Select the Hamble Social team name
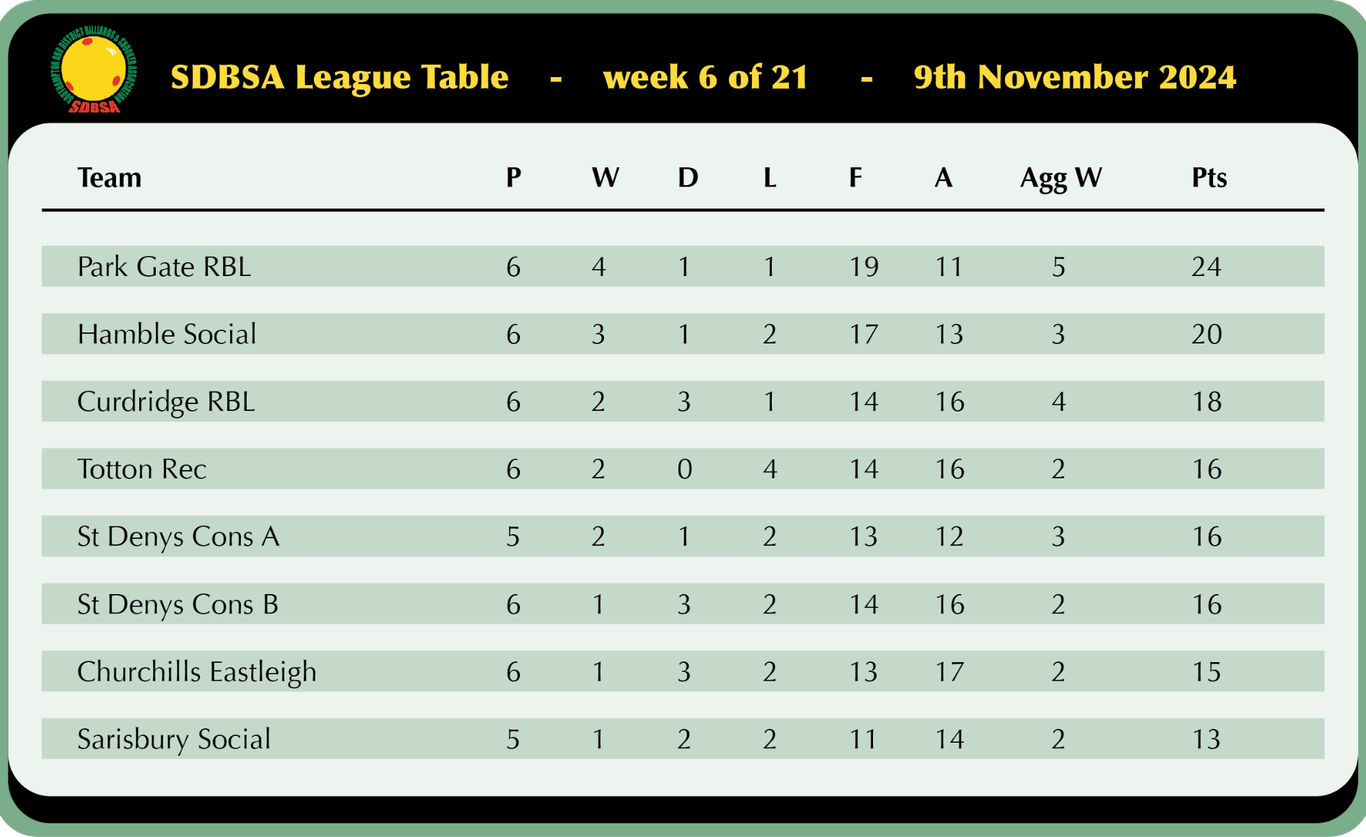The width and height of the screenshot is (1366, 837). point(166,334)
